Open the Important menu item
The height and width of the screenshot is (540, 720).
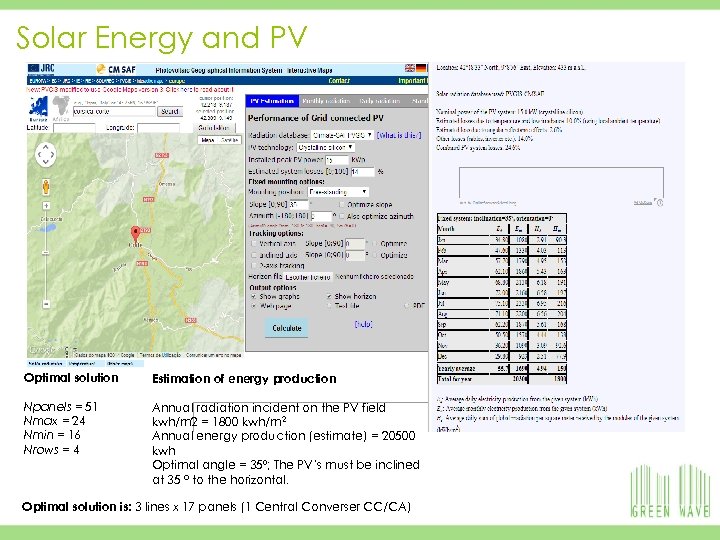pos(412,81)
